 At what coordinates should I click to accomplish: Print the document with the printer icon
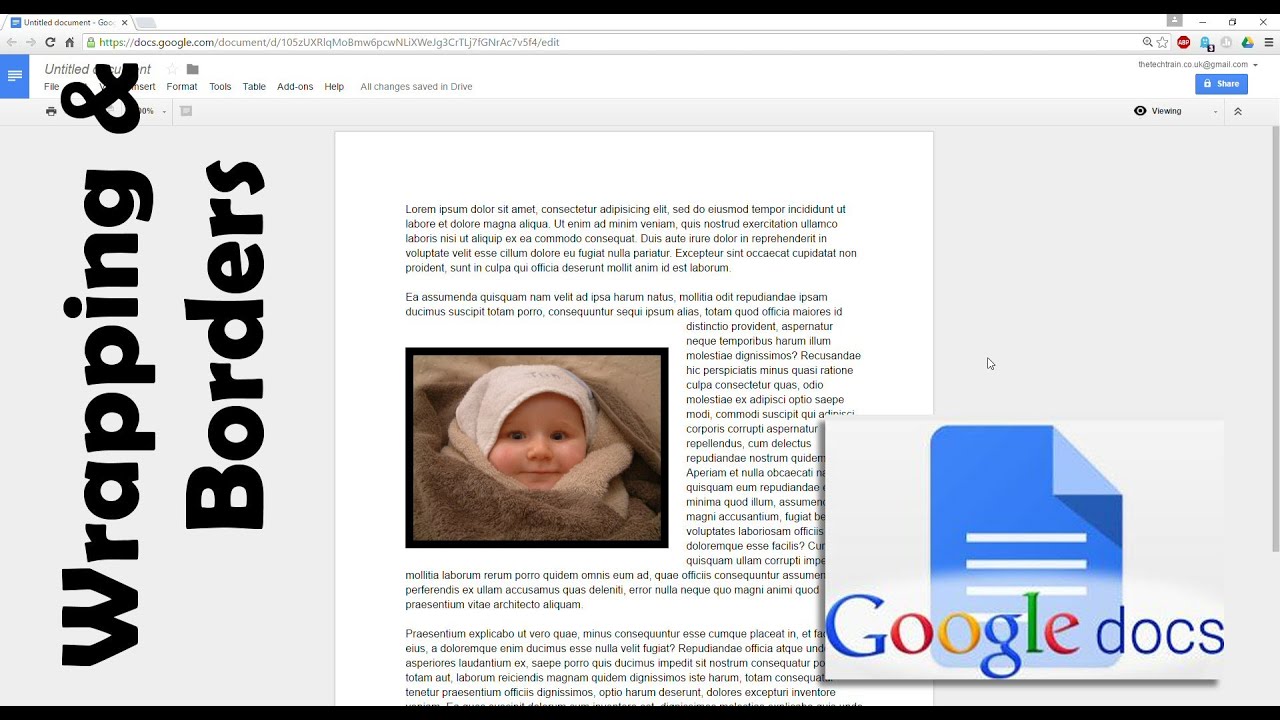(51, 111)
